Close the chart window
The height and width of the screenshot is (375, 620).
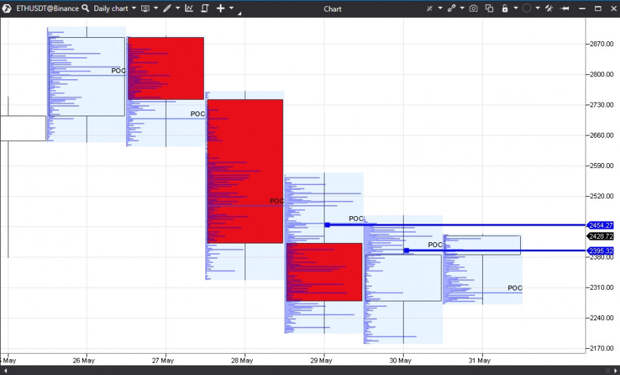coord(613,8)
